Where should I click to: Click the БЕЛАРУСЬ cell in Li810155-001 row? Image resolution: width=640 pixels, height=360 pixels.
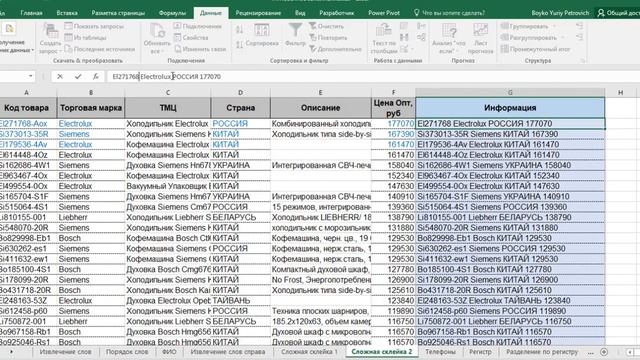coord(240,217)
